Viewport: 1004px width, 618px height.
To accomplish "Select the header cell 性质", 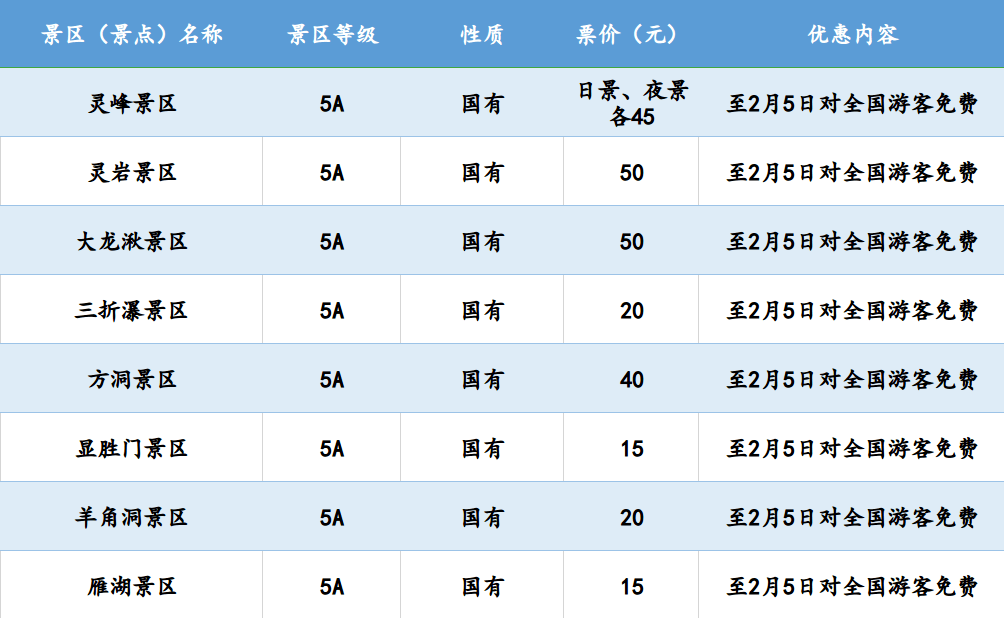I will tap(482, 34).
